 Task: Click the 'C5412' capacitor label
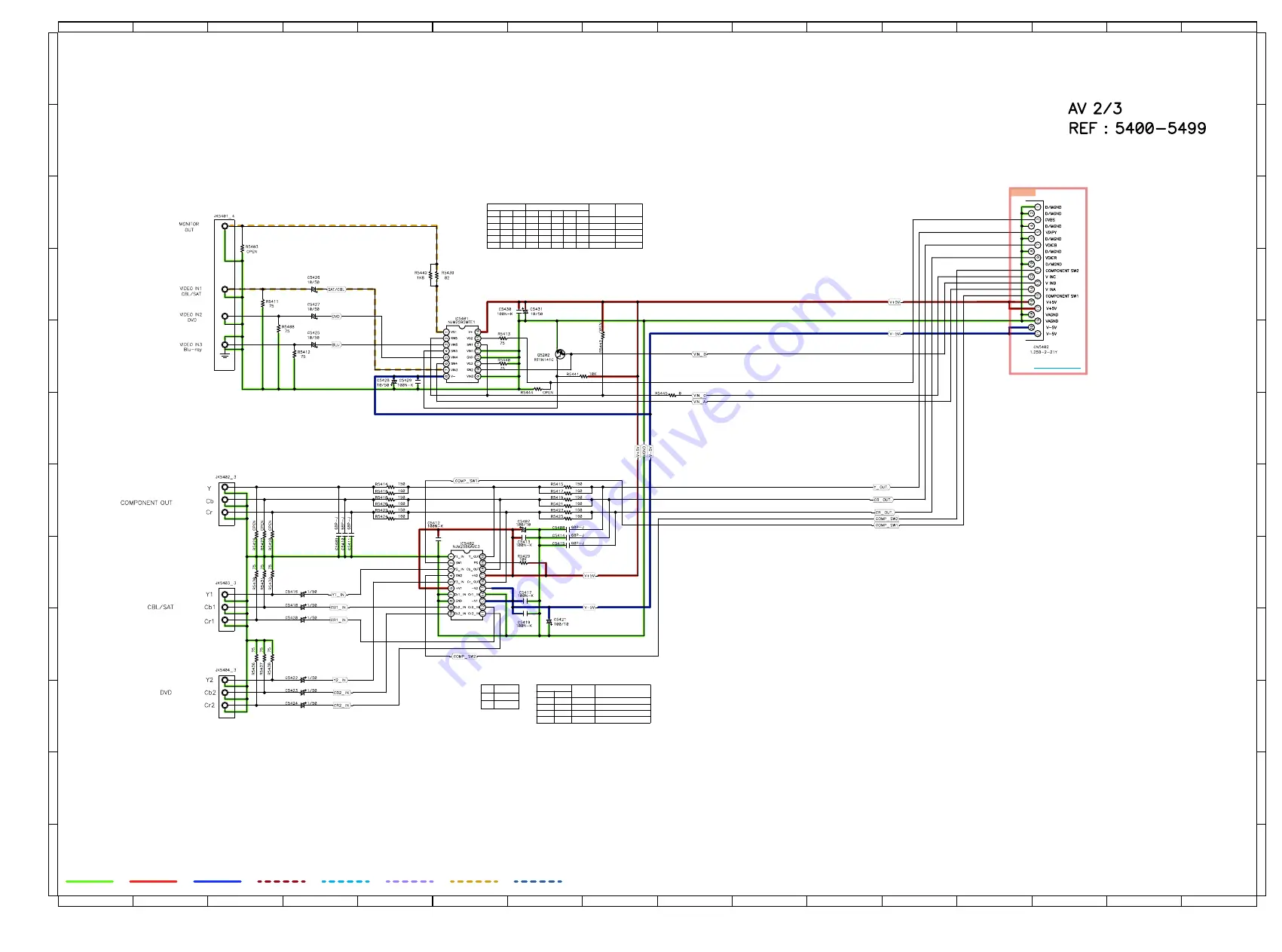tap(433, 522)
